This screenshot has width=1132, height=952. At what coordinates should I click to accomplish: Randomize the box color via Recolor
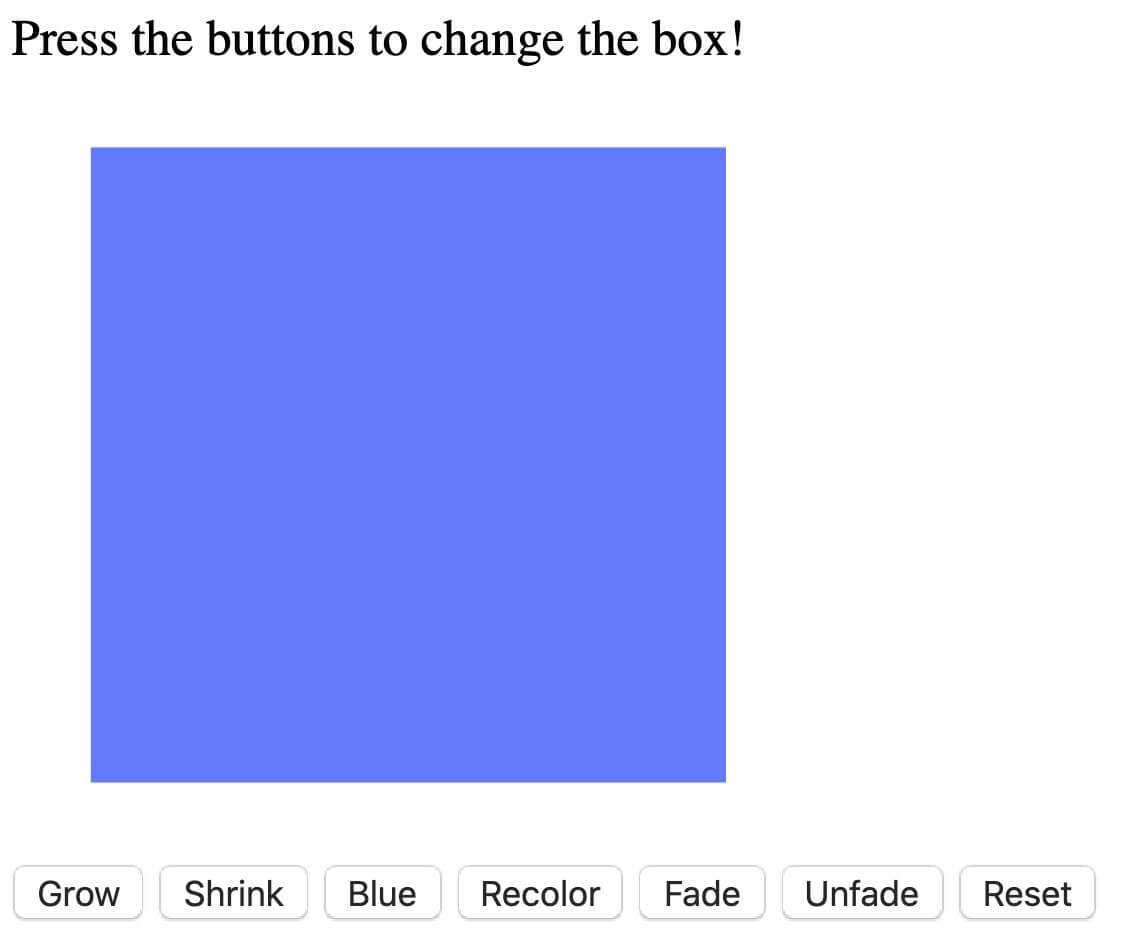540,893
